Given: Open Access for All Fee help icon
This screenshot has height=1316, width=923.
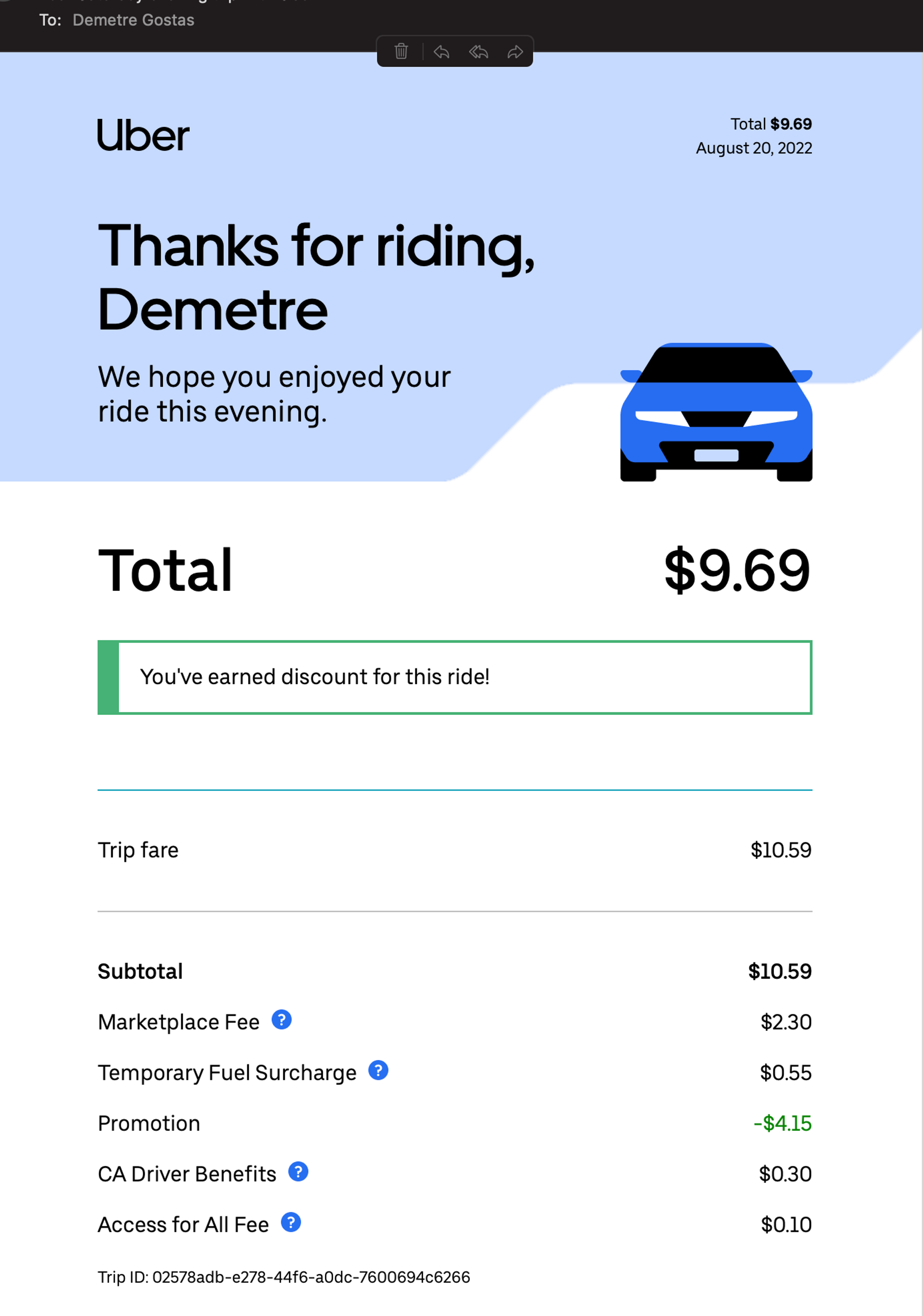Looking at the screenshot, I should (x=291, y=1222).
